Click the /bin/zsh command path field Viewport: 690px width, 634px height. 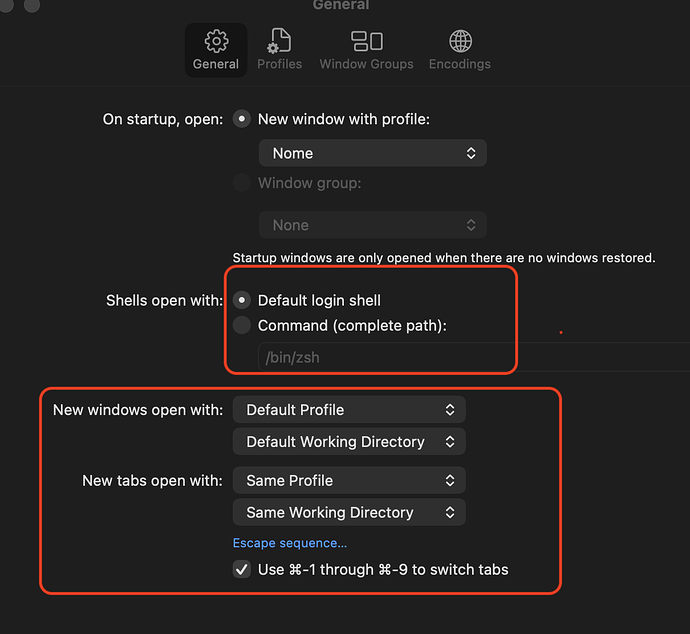click(x=470, y=357)
